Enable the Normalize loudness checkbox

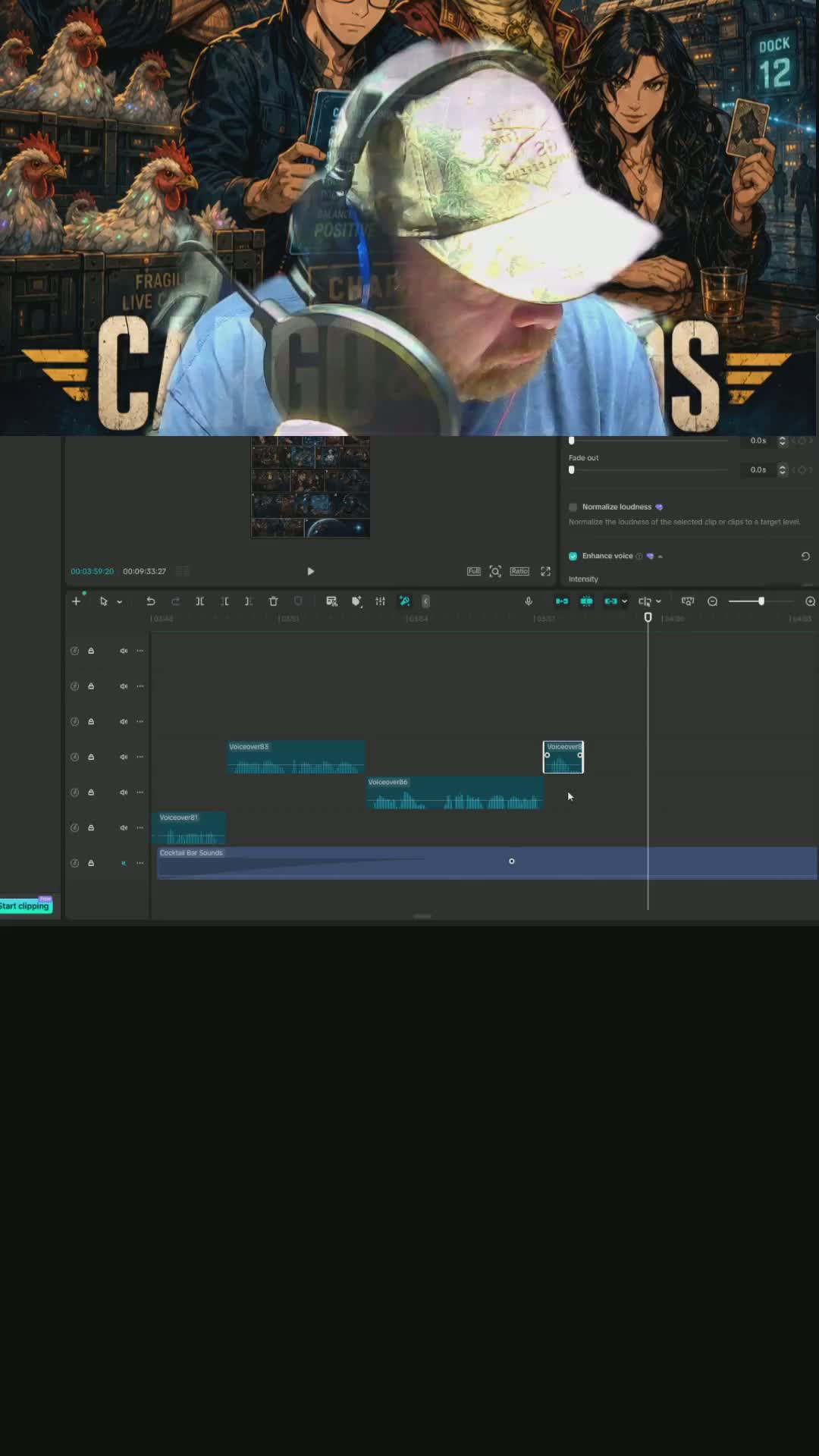click(x=573, y=507)
